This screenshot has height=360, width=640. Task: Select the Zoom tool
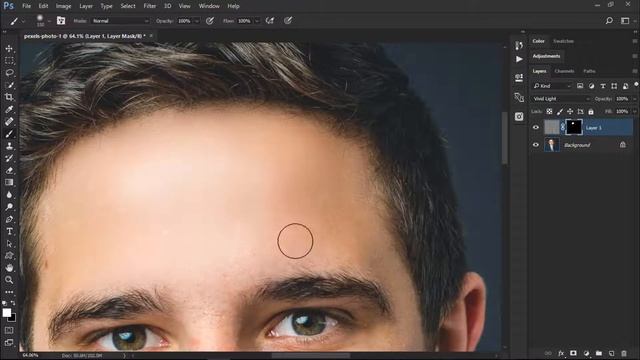[9, 280]
